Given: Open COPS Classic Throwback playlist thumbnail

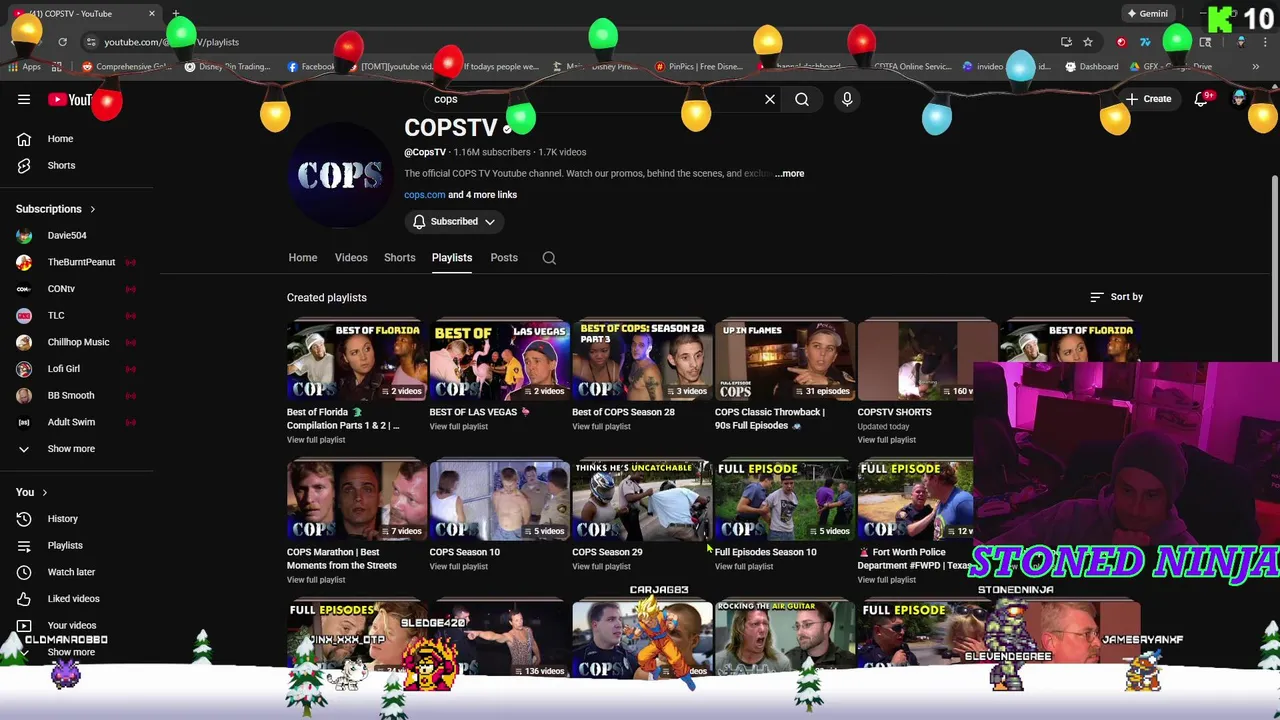Looking at the screenshot, I should click(784, 360).
